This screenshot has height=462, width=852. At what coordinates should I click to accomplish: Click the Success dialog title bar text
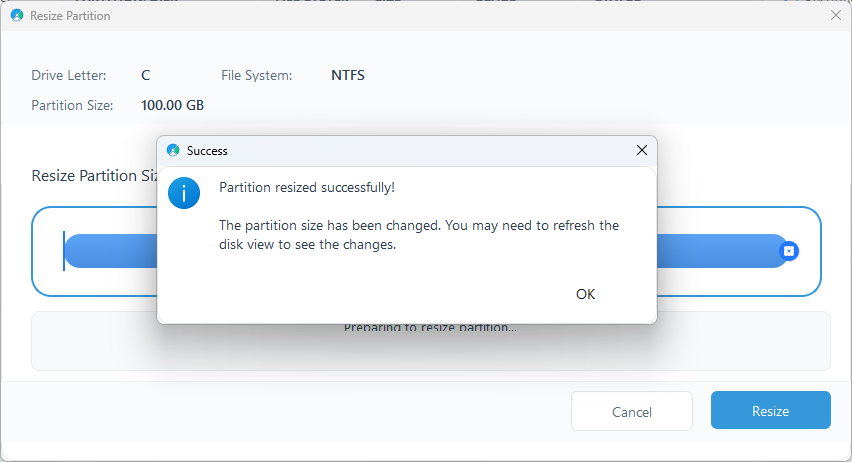point(207,151)
